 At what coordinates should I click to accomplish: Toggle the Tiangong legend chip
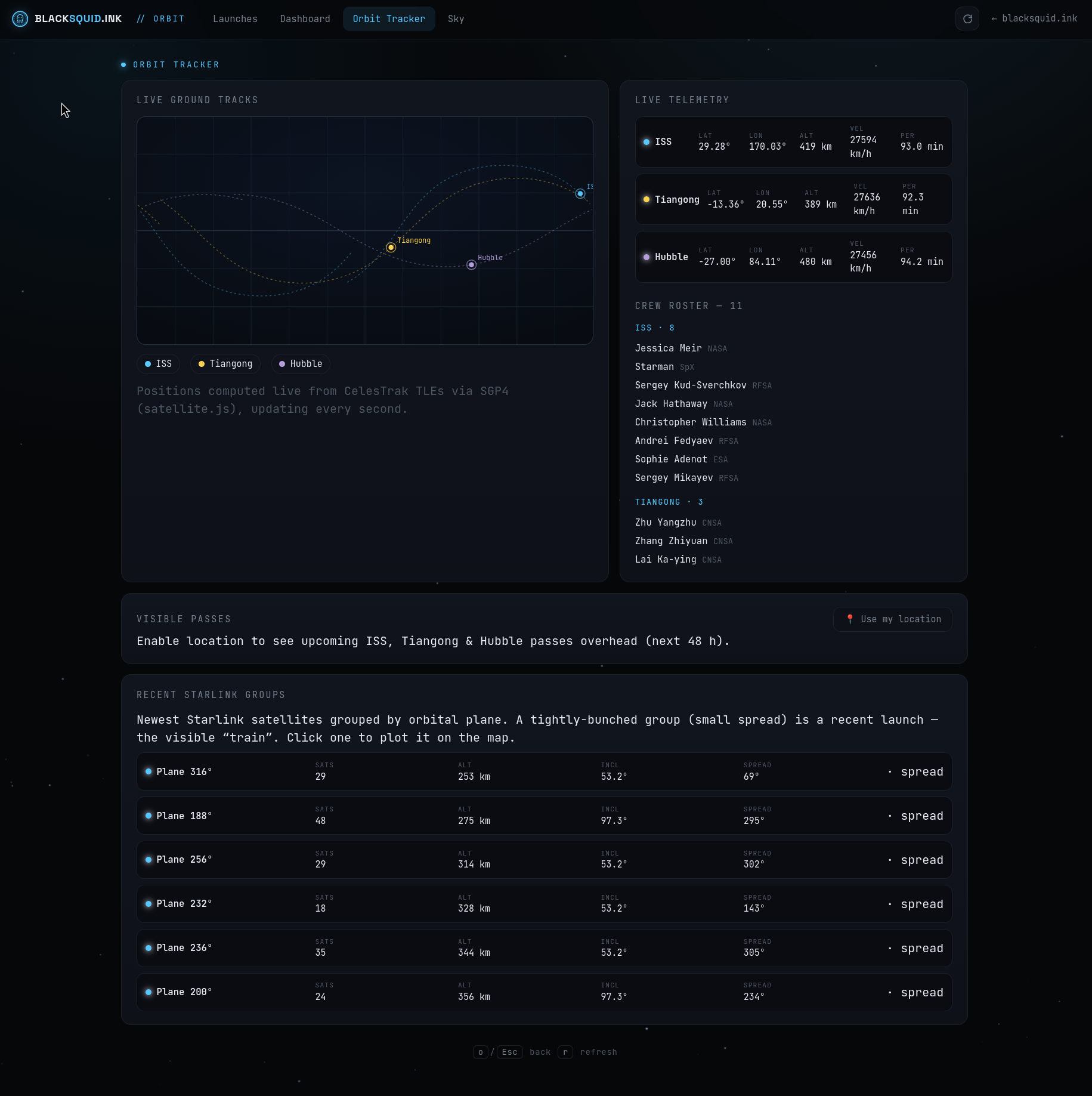(x=225, y=364)
